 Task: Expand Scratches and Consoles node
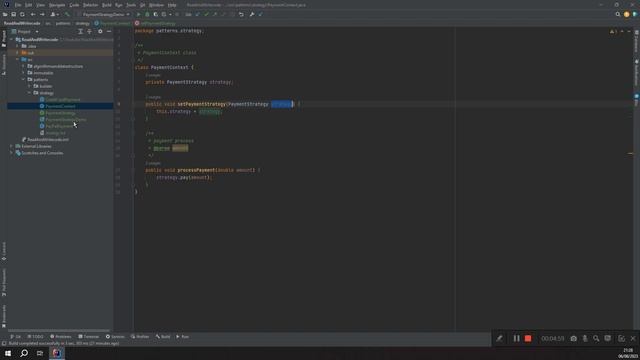point(11,153)
